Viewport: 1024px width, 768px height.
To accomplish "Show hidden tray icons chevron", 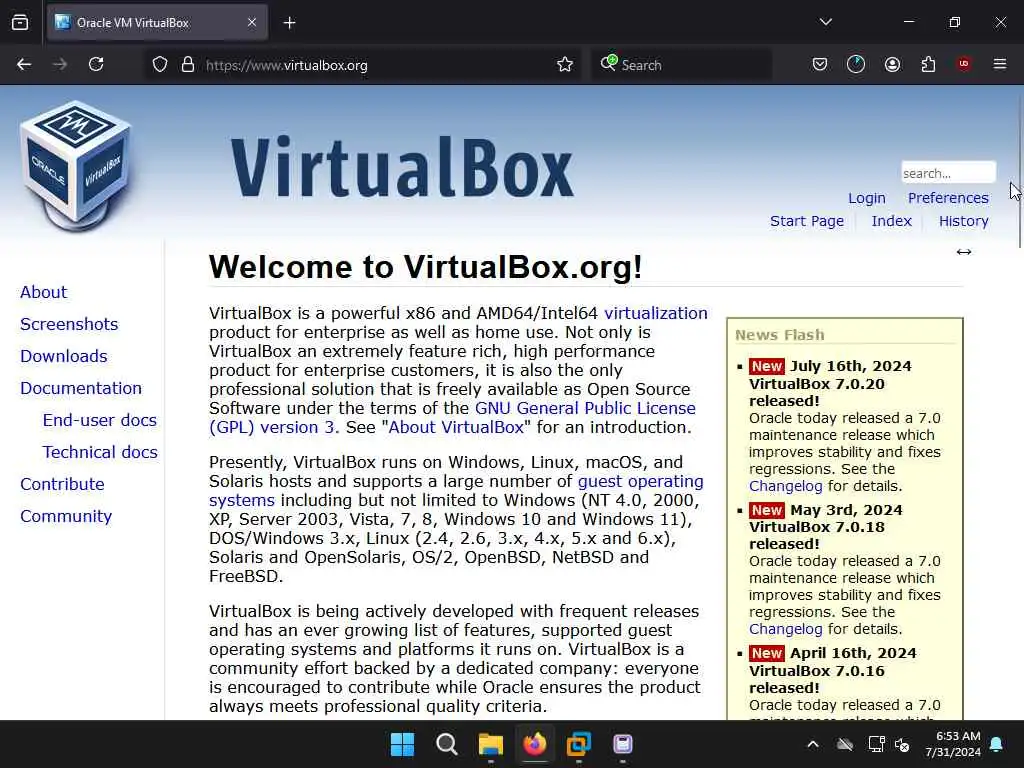I will coord(813,744).
